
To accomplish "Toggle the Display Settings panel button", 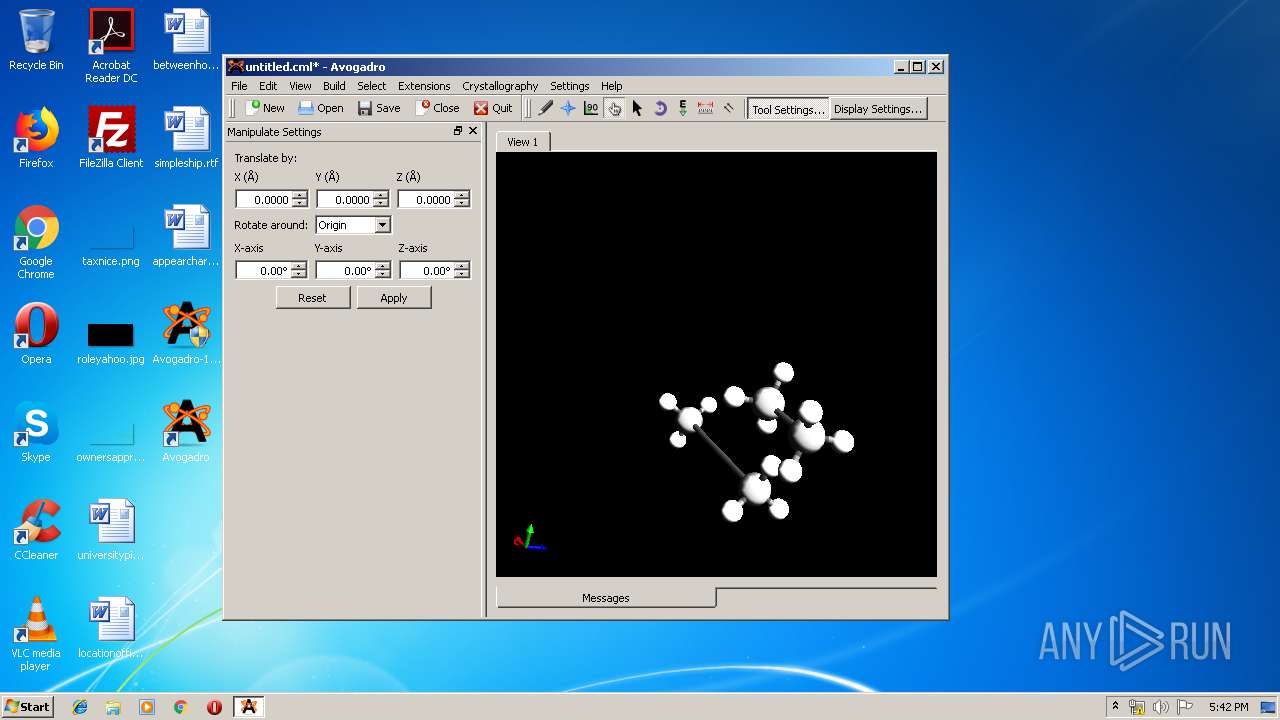I will point(878,109).
